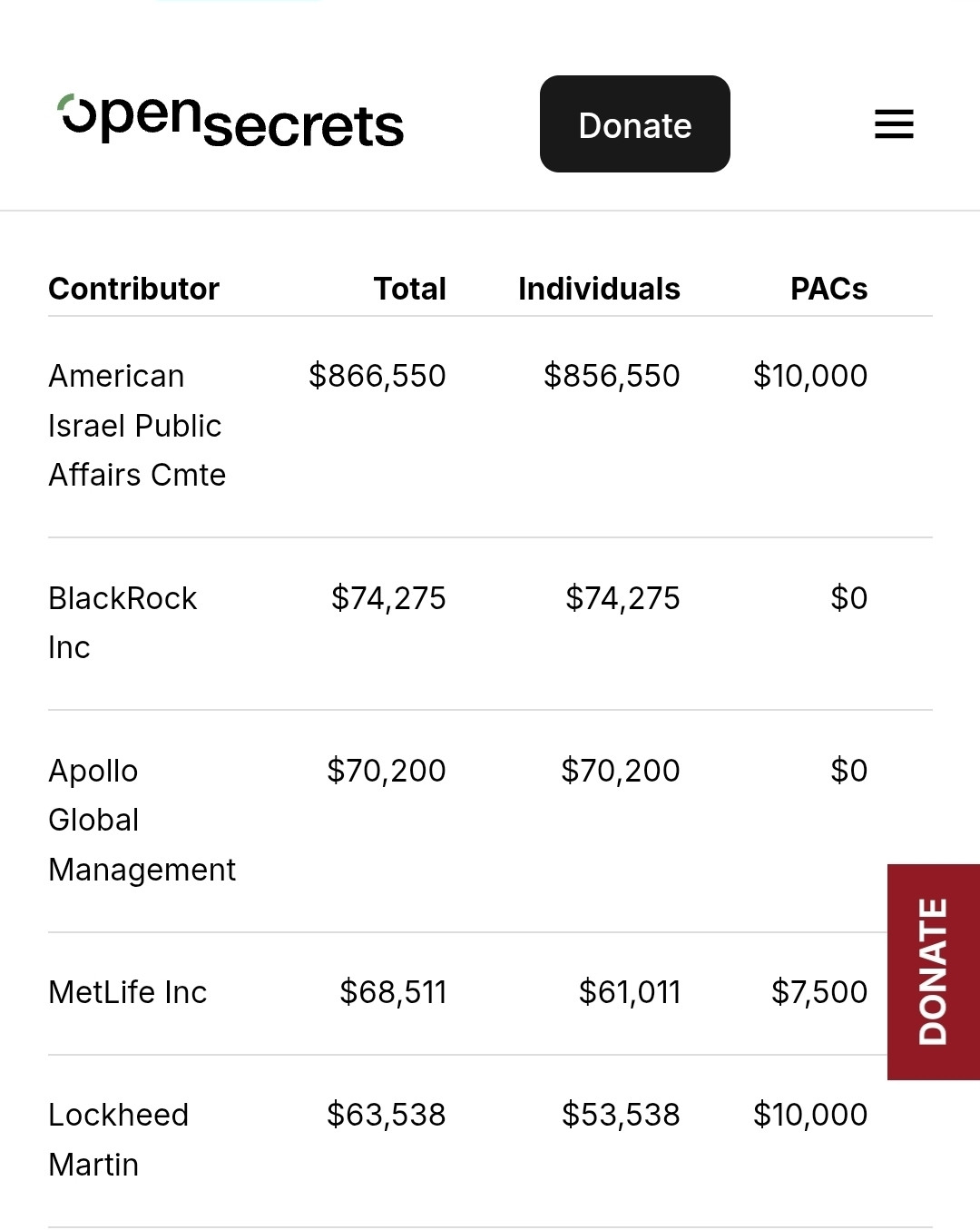Select American Israel Public Affairs Cmte contributor
This screenshot has width=980, height=1230.
[x=137, y=426]
